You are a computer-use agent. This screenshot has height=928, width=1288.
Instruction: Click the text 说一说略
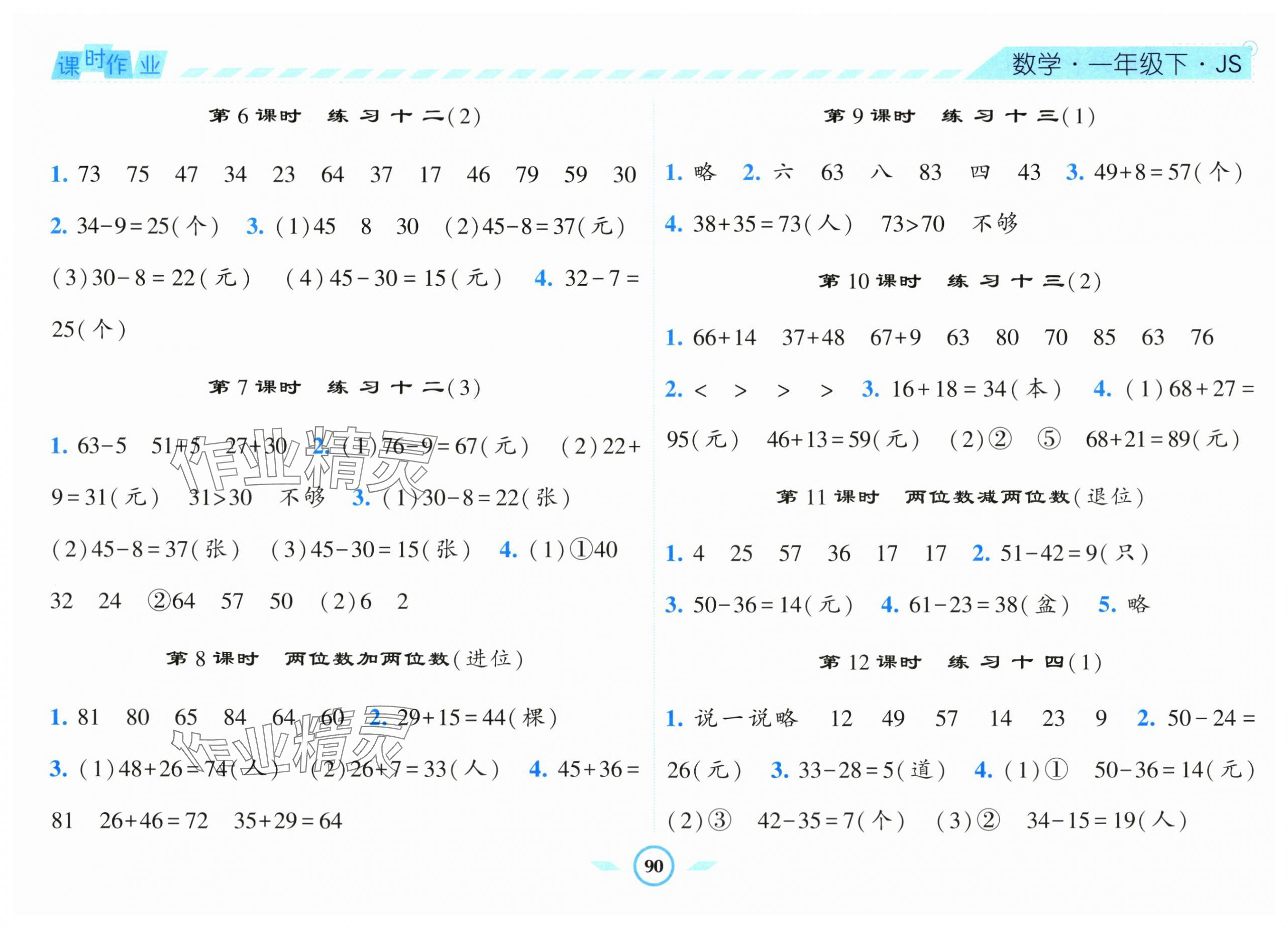746,719
